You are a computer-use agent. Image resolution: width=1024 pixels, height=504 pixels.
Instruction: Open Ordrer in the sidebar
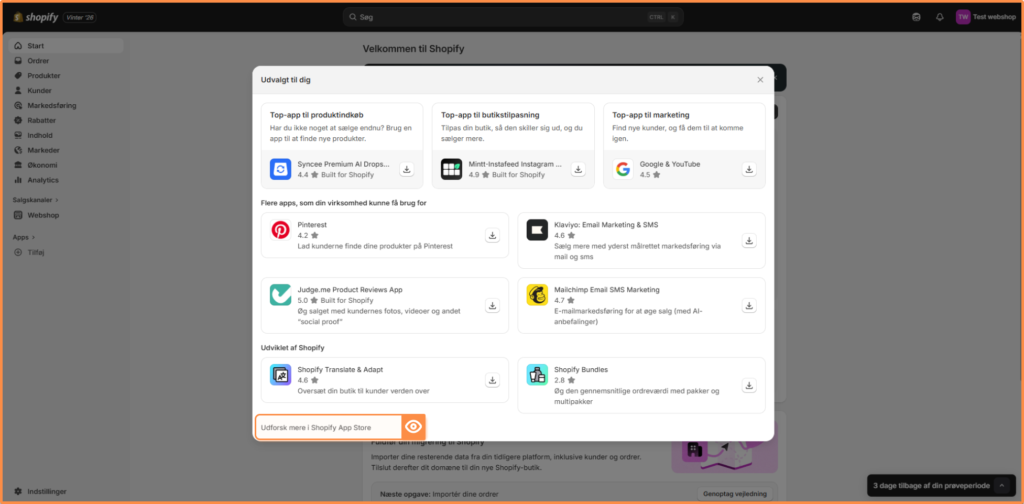coord(38,60)
